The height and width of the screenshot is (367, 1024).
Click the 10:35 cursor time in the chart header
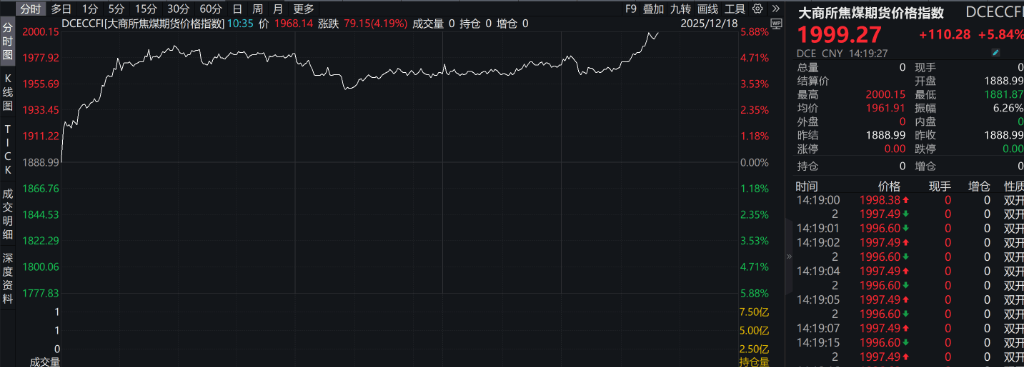239,24
